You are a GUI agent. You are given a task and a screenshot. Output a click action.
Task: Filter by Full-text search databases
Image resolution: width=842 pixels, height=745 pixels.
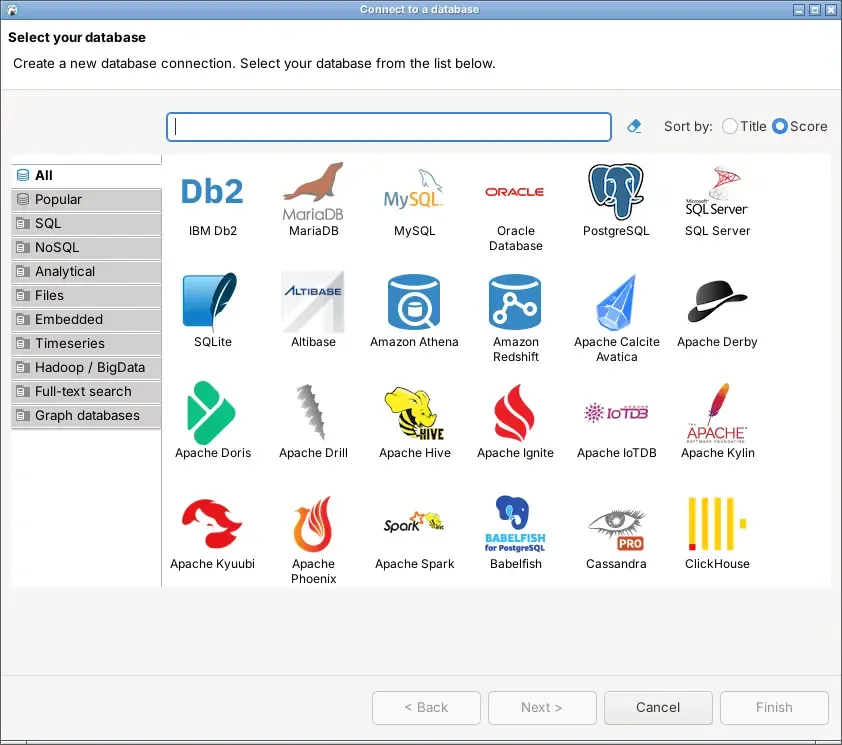[x=86, y=392]
